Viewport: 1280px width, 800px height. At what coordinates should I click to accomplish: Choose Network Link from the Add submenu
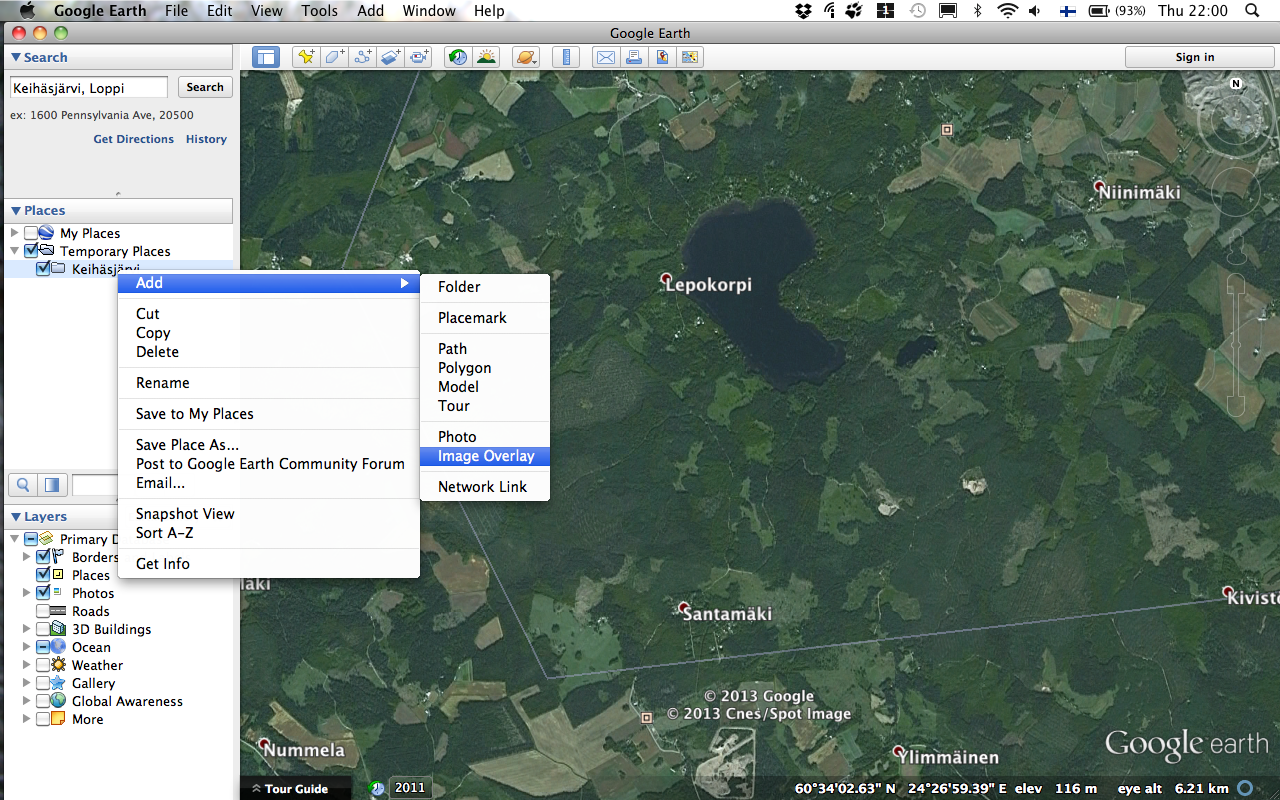point(485,487)
